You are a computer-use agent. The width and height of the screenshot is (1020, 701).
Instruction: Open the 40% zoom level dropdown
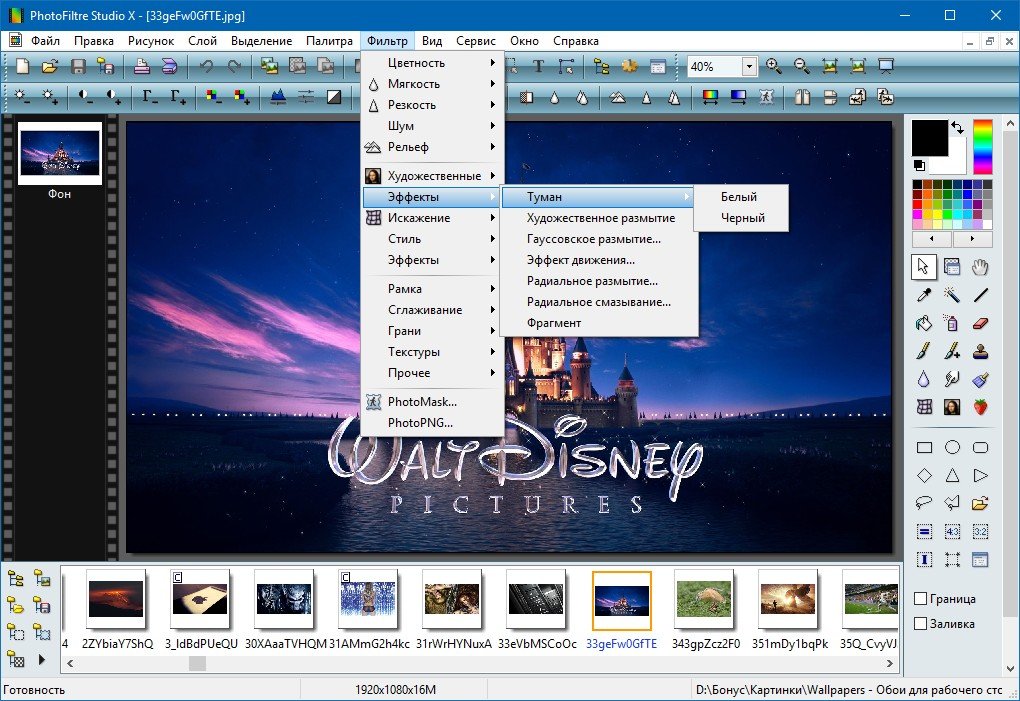pos(749,67)
